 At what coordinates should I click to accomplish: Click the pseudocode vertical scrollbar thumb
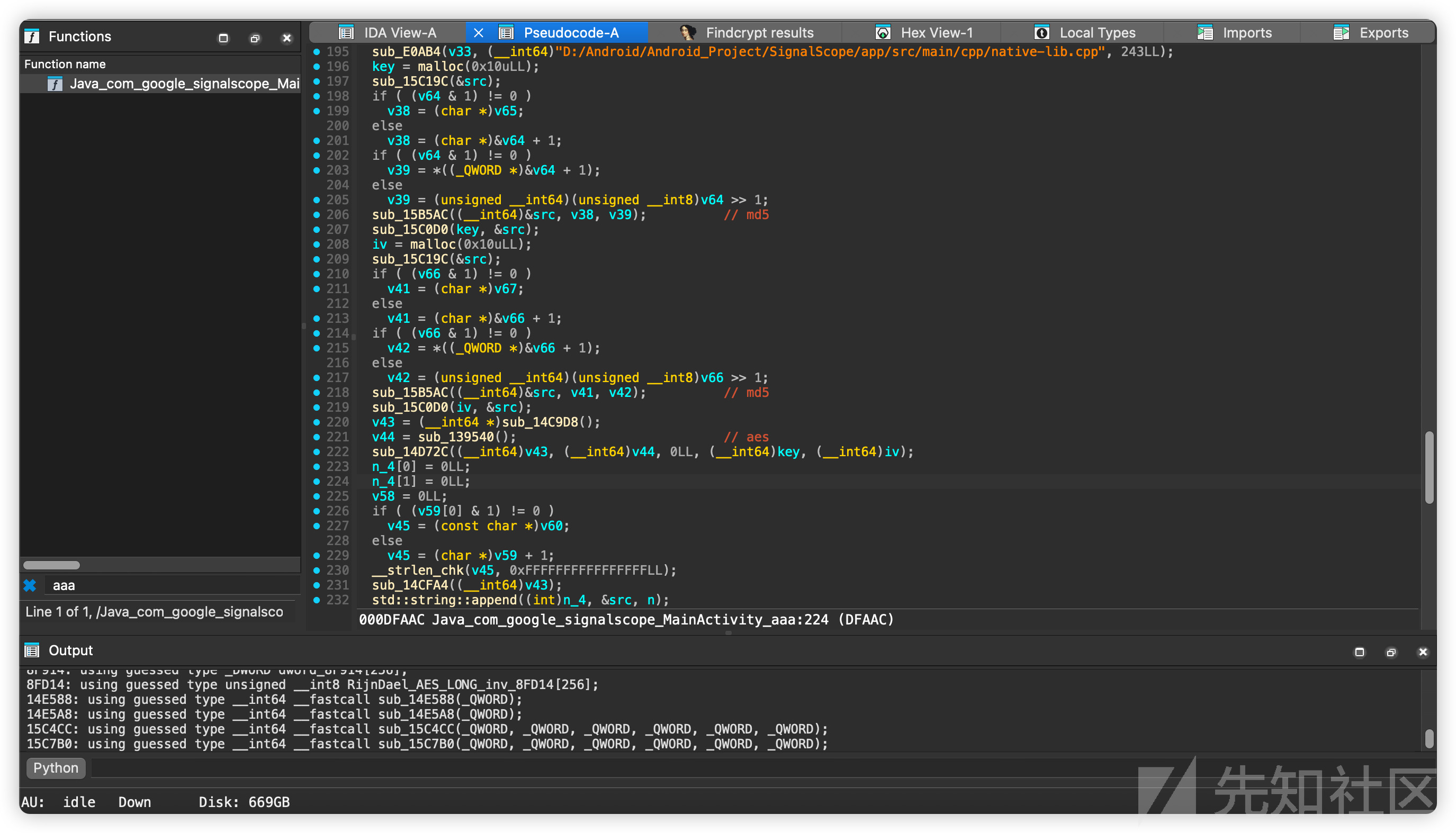pos(1428,467)
